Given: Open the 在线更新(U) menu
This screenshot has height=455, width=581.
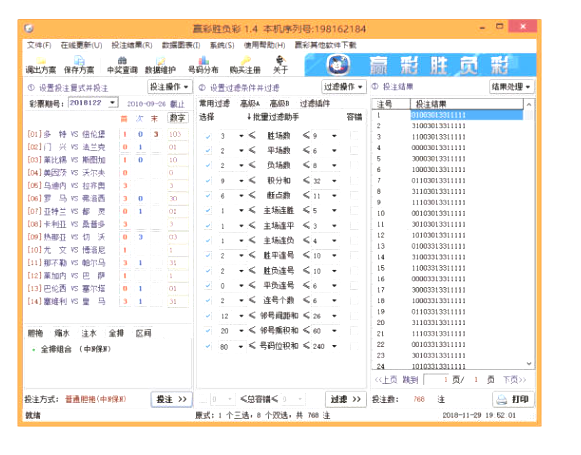Looking at the screenshot, I should tap(82, 45).
